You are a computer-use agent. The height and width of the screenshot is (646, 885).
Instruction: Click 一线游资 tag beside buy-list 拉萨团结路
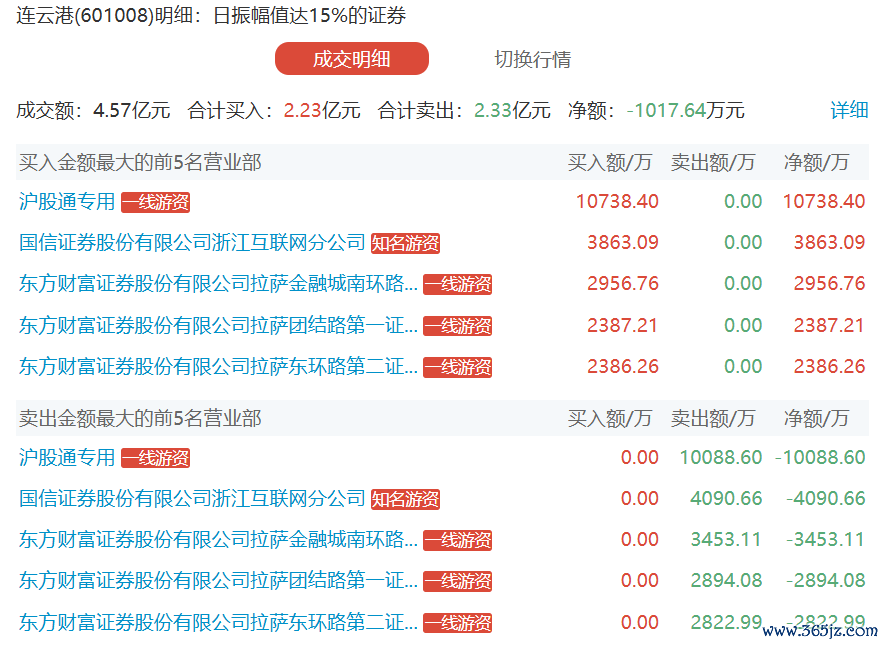click(458, 327)
